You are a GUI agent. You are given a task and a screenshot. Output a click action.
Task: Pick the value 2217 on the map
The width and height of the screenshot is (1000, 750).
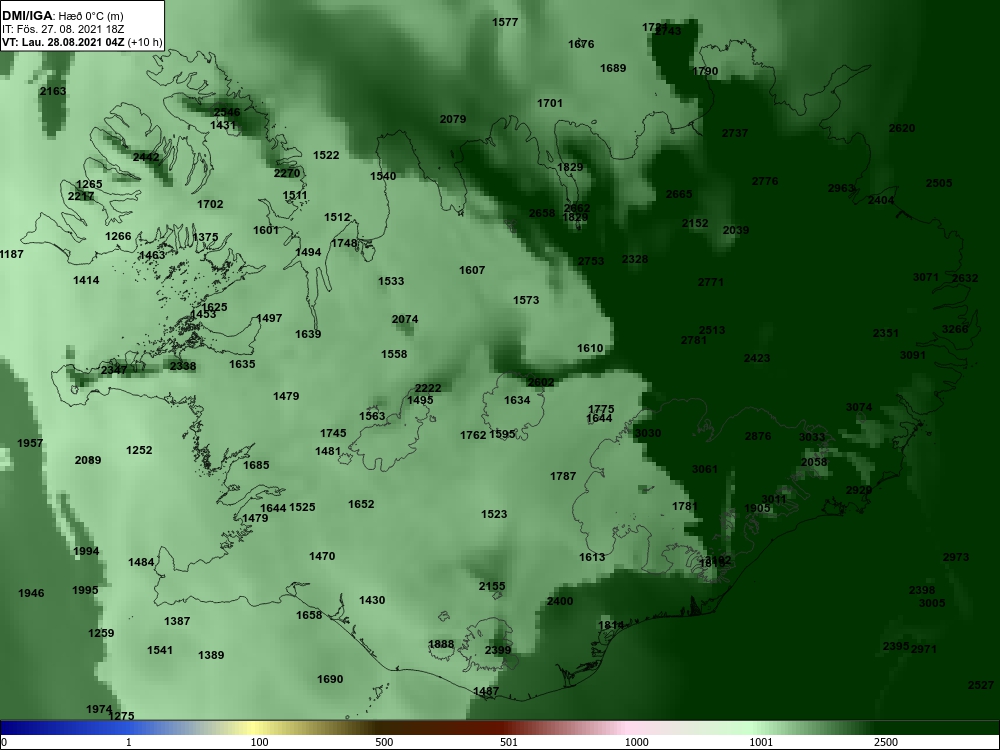80,196
